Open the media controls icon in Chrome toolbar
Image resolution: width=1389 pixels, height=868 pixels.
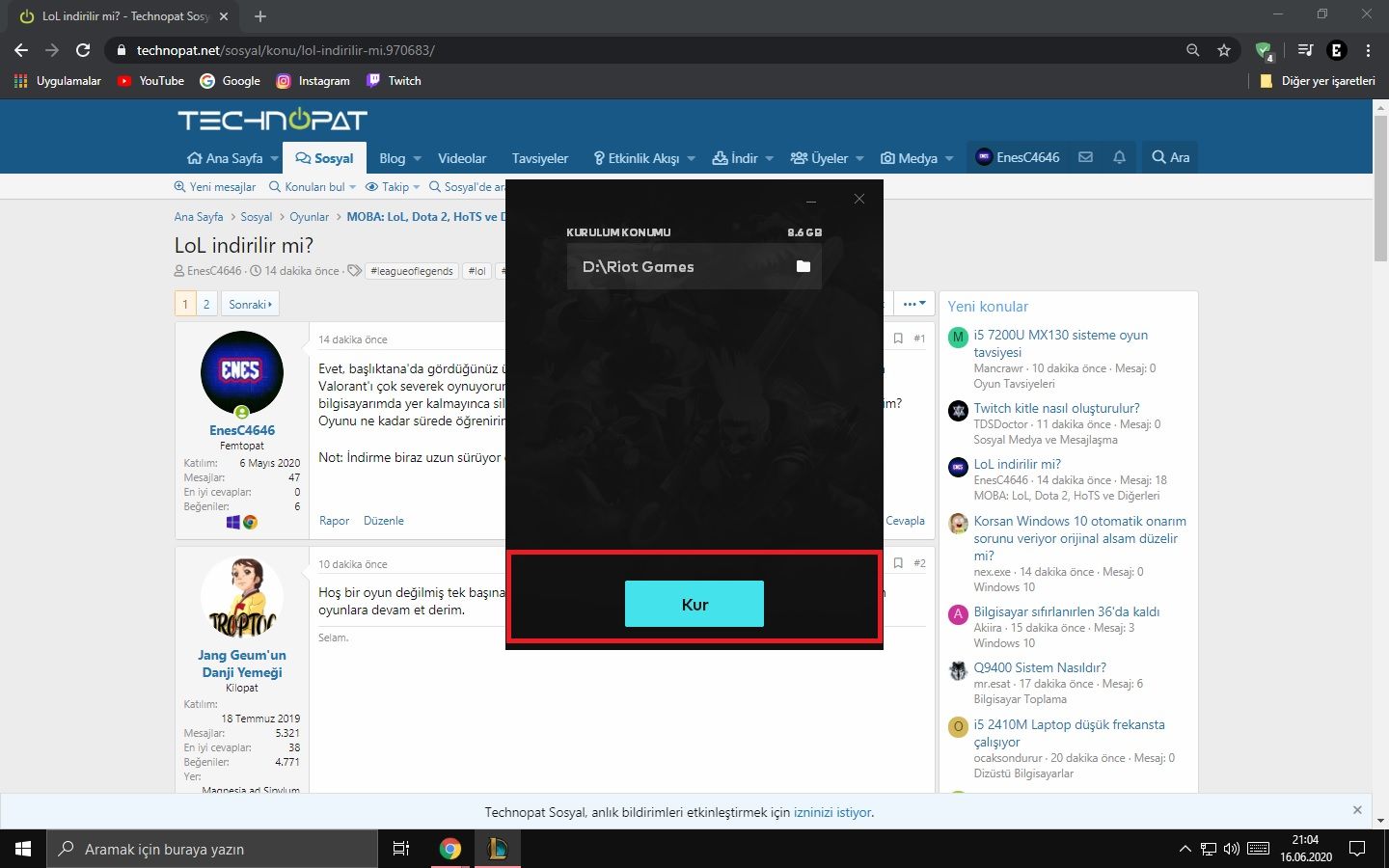click(x=1305, y=50)
